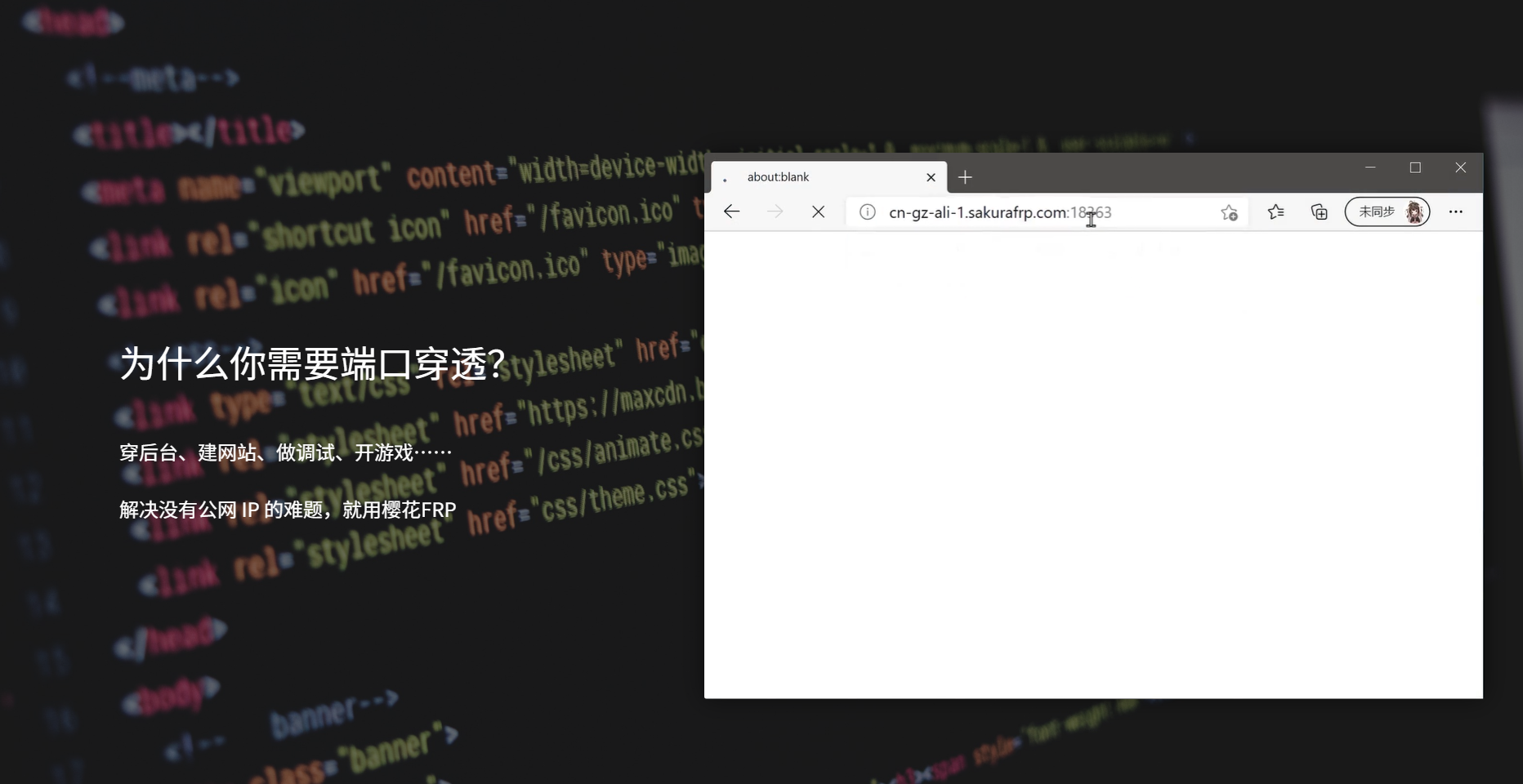Open the Collections icon
Viewport: 1523px width, 784px height.
pos(1319,212)
